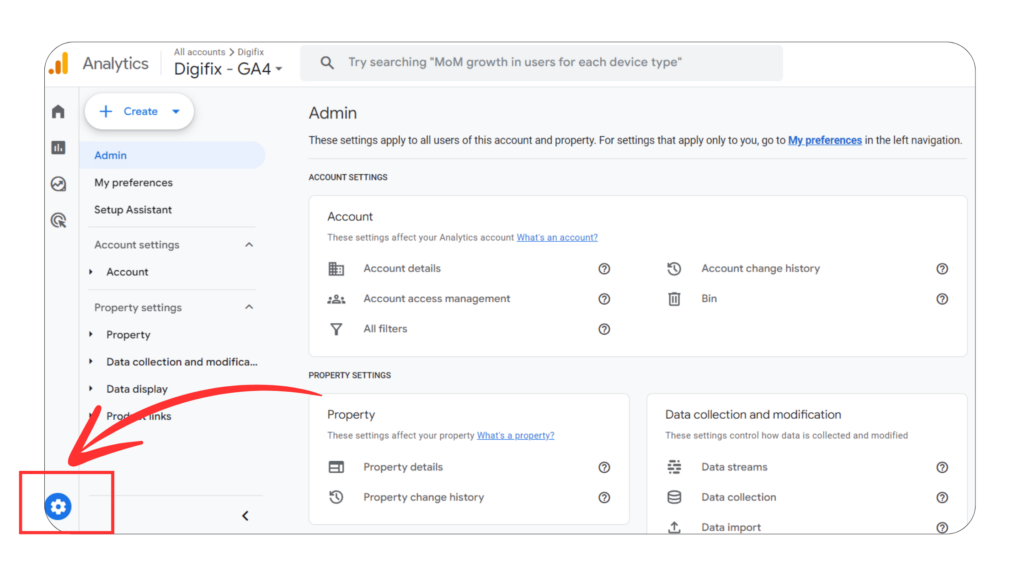1024x576 pixels.
Task: Open the Create dropdown arrow
Action: (x=176, y=112)
